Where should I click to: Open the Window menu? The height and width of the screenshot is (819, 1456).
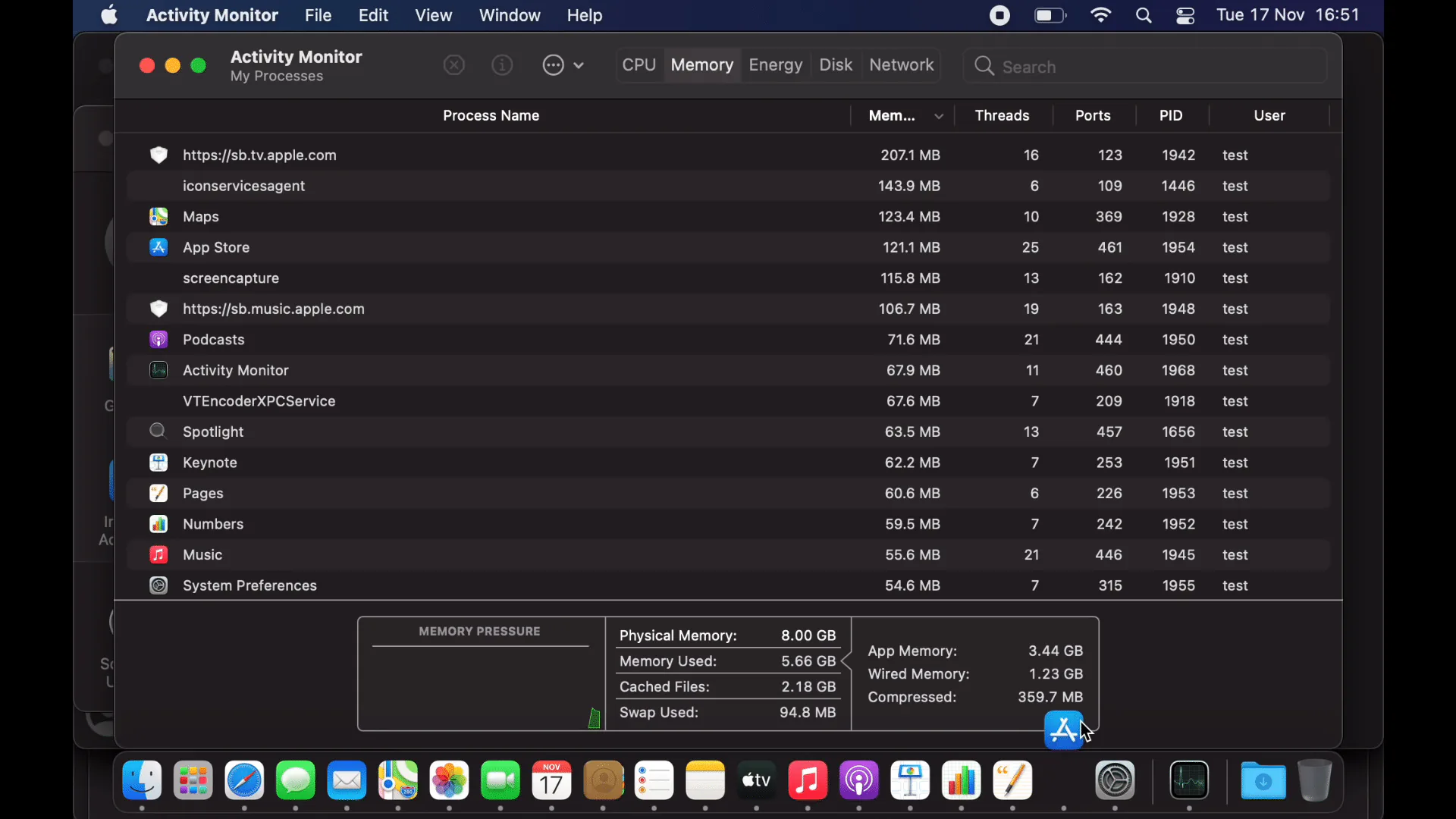click(510, 15)
